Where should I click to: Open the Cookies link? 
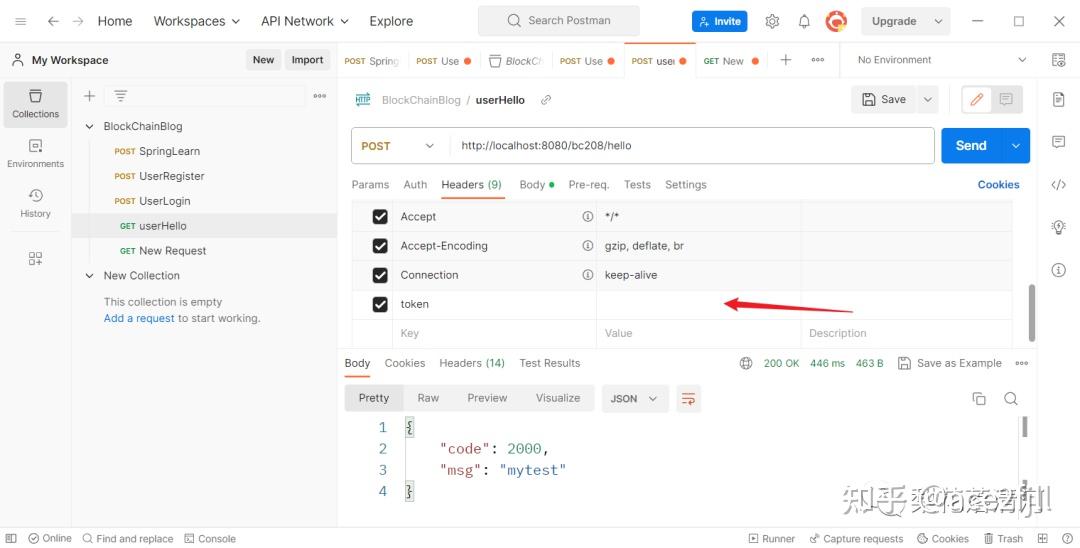pos(998,185)
